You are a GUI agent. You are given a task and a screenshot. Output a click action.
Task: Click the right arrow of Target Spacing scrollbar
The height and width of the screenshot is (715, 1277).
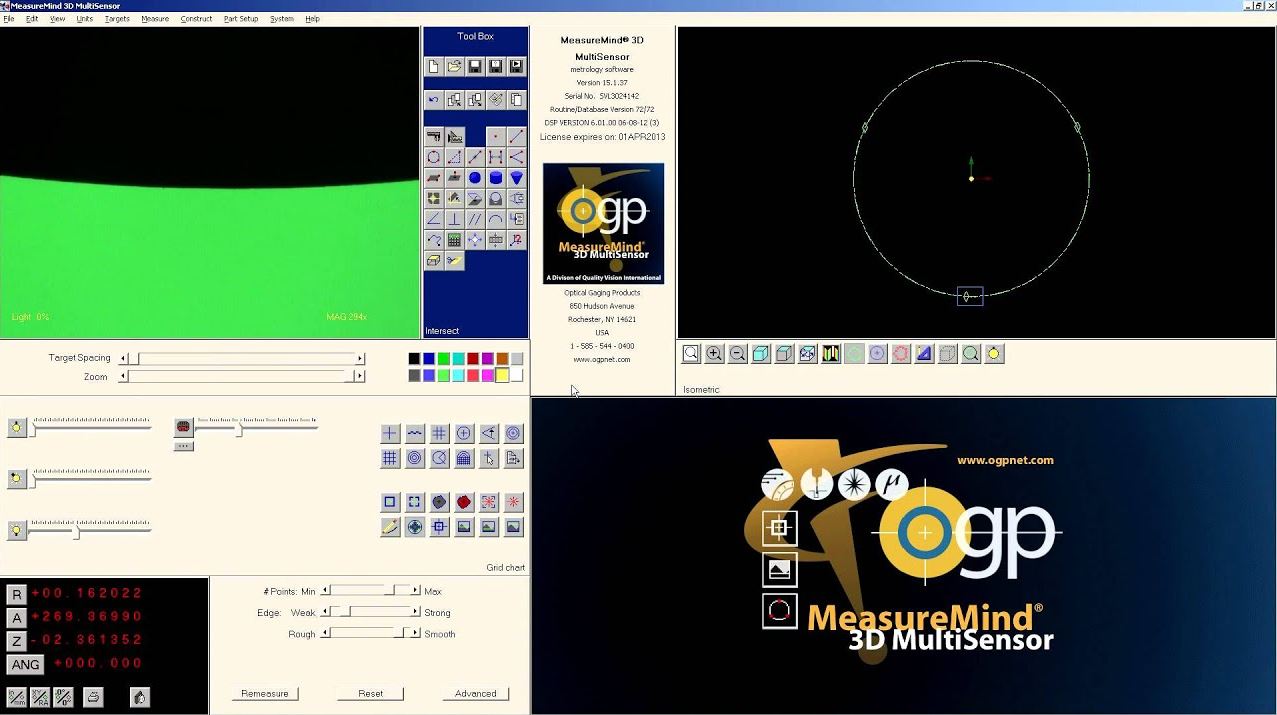click(x=360, y=358)
